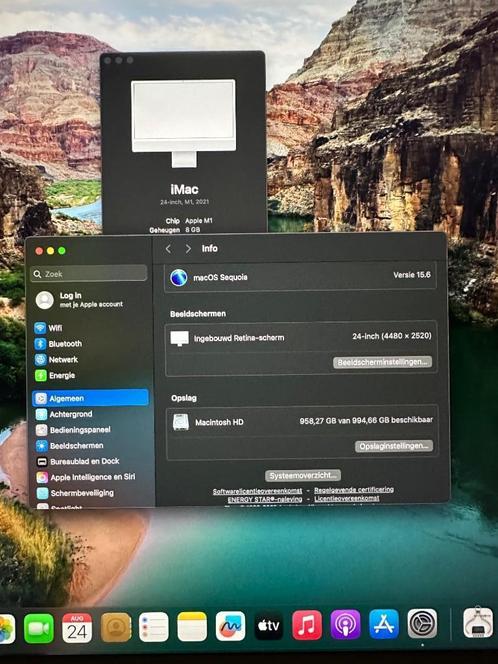Go back with the left chevron
Viewport: 498px width, 664px height.
[168, 249]
